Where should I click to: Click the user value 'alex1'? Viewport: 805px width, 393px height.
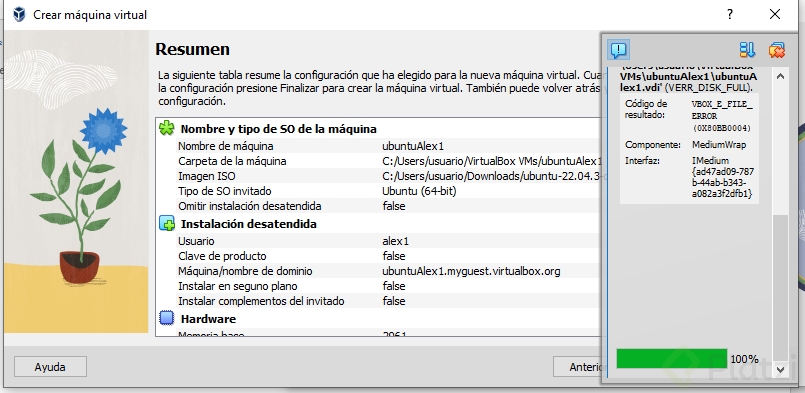395,241
